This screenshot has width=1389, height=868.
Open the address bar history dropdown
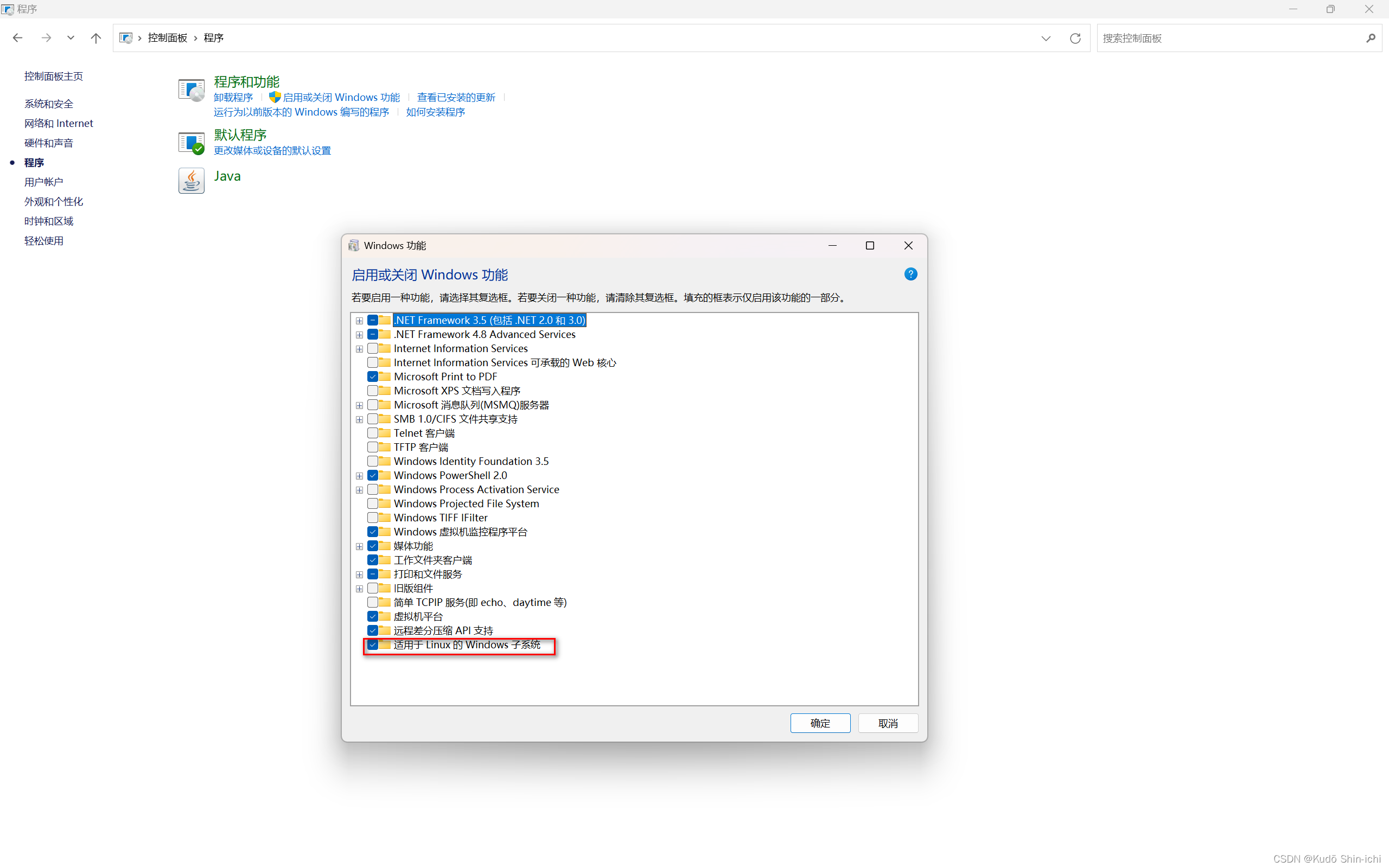point(1046,38)
